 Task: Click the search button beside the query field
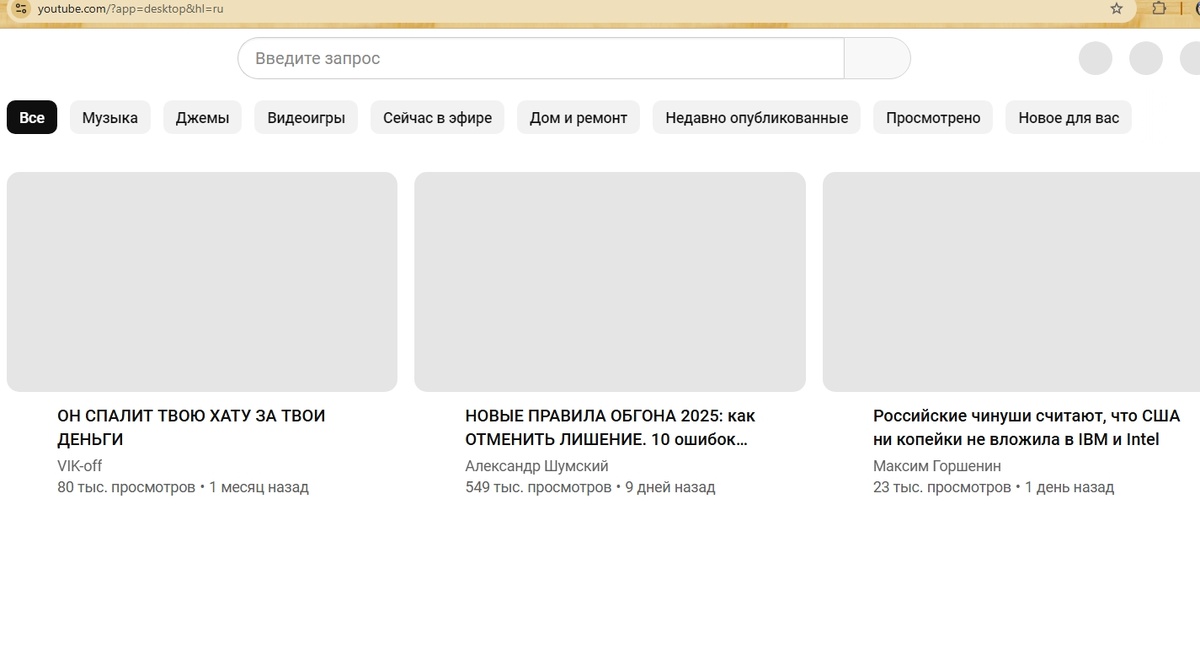[877, 58]
